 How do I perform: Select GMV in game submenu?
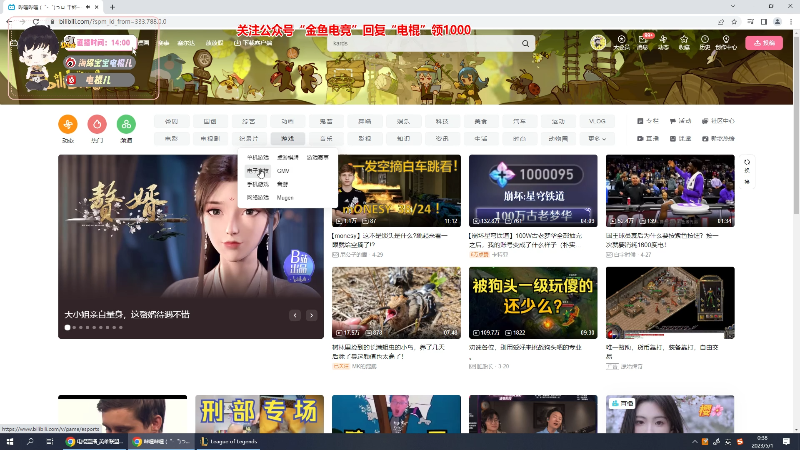point(283,170)
